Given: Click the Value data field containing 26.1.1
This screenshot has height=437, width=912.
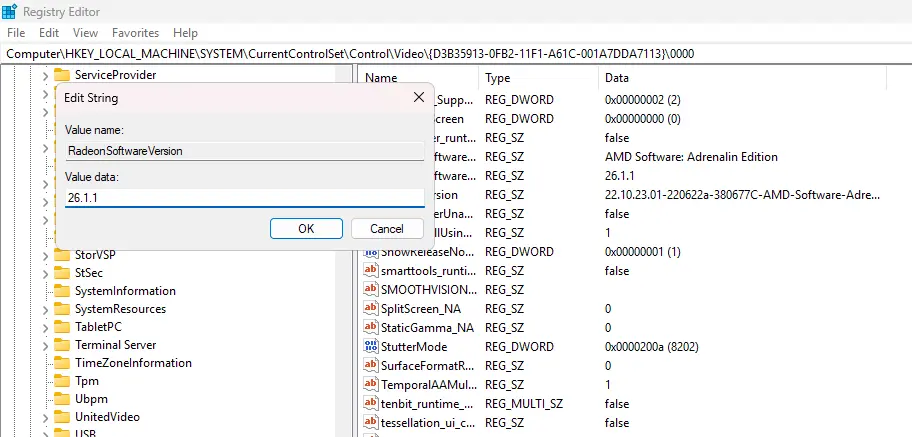Looking at the screenshot, I should (245, 198).
